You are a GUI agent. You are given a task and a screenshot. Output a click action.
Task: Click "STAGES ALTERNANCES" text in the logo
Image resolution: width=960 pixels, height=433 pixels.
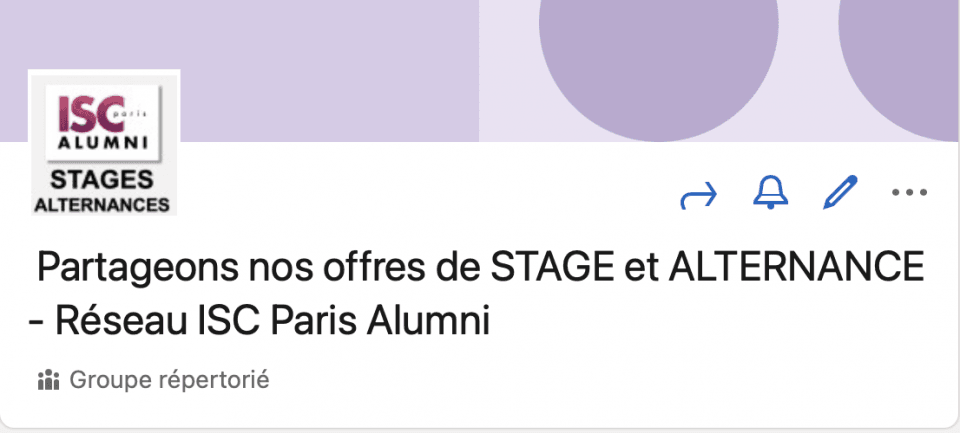pyautogui.click(x=102, y=192)
